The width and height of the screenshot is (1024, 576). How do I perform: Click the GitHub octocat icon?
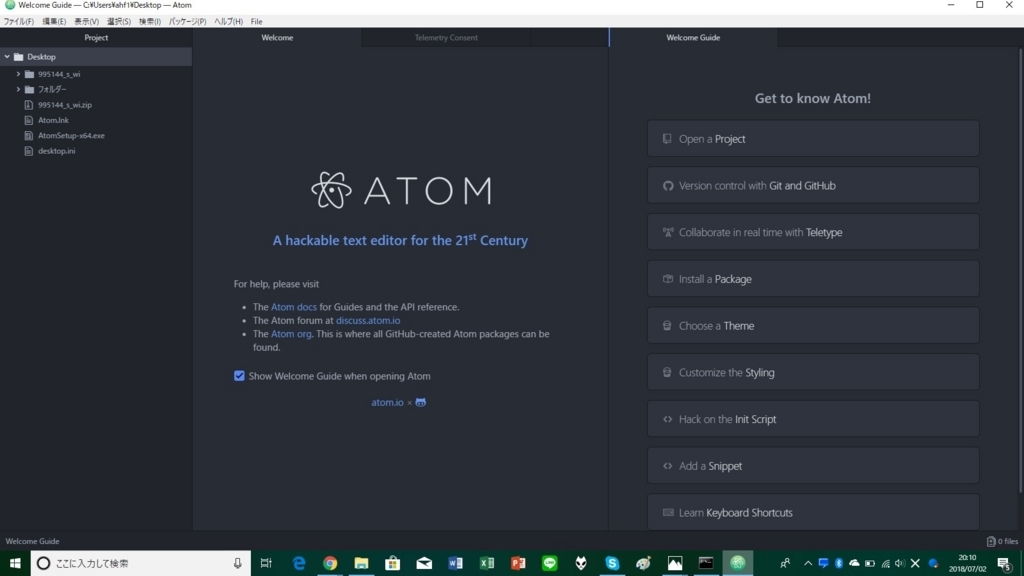tap(421, 402)
